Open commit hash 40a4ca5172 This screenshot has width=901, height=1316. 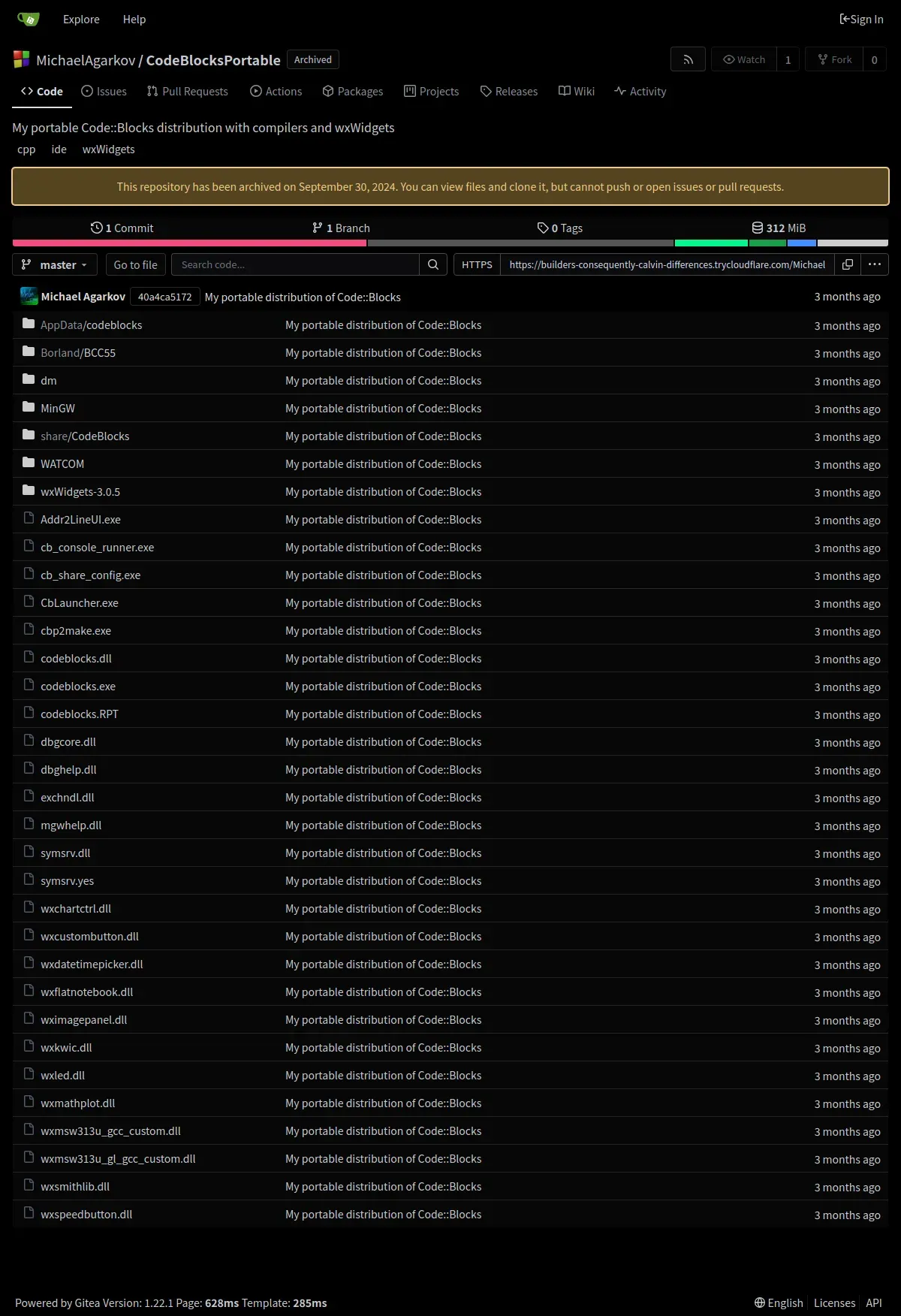[x=164, y=297]
